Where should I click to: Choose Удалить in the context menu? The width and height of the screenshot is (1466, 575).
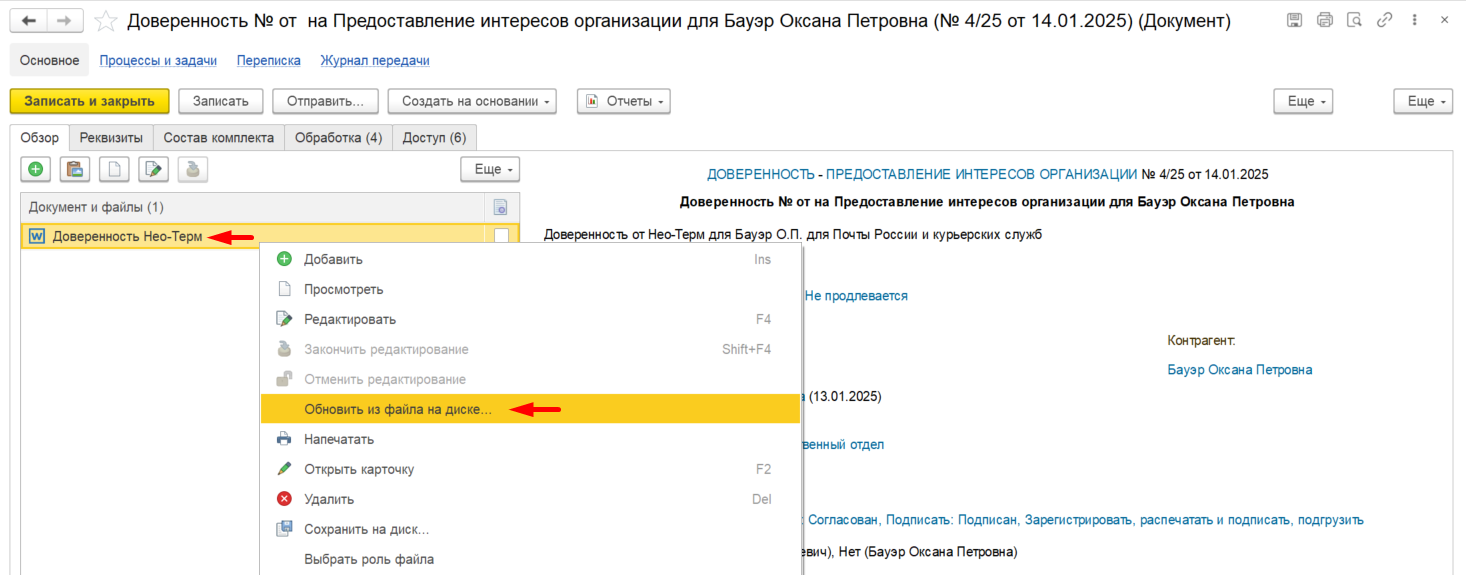coord(530,499)
